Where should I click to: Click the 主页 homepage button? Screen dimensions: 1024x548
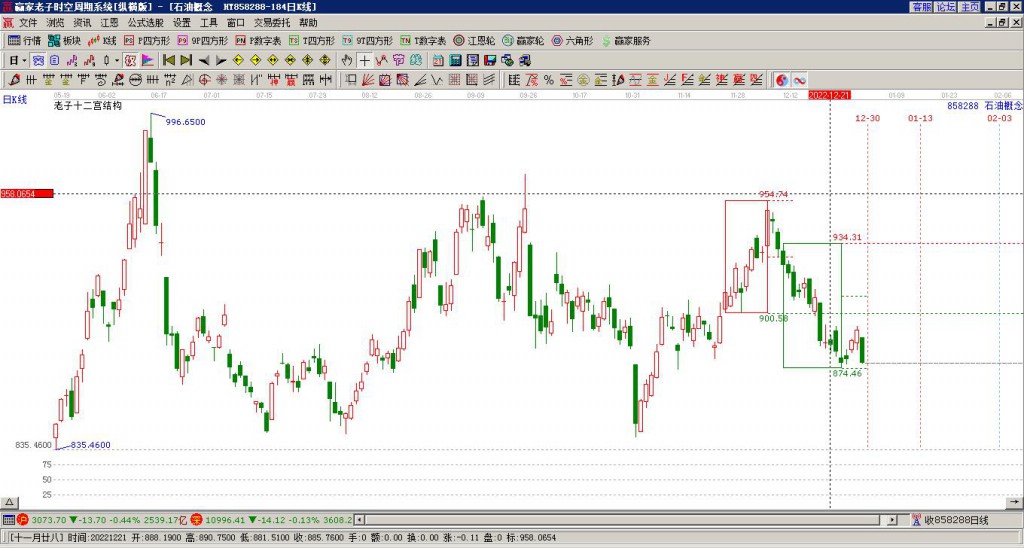tap(970, 7)
